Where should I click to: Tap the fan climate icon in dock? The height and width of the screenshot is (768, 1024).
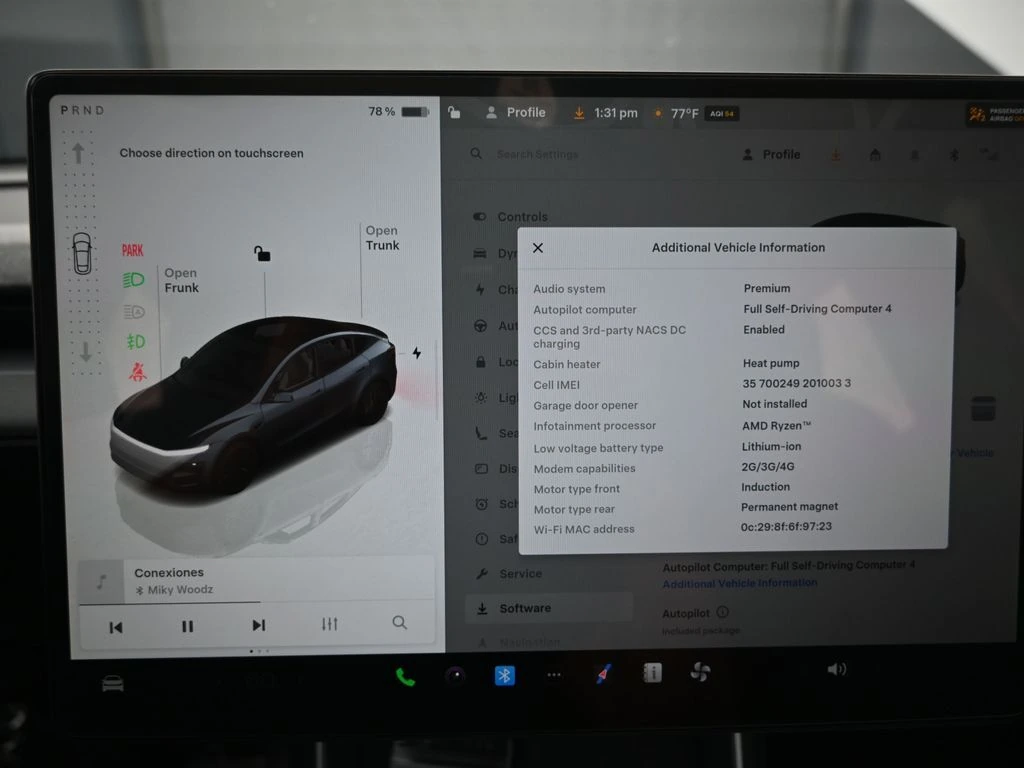pos(700,673)
